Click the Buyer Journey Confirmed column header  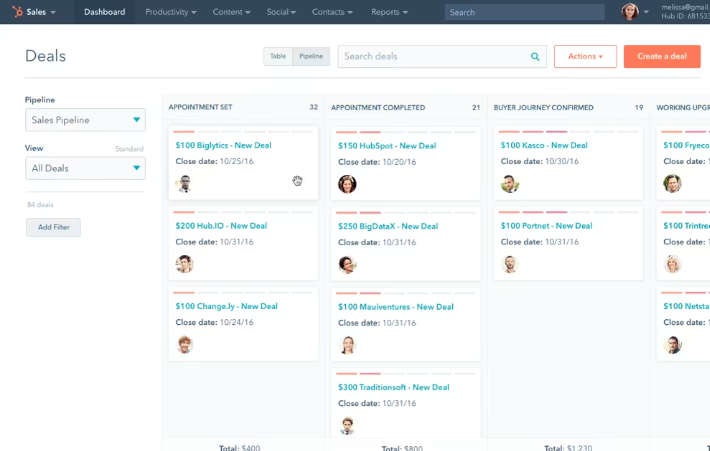[x=543, y=108]
